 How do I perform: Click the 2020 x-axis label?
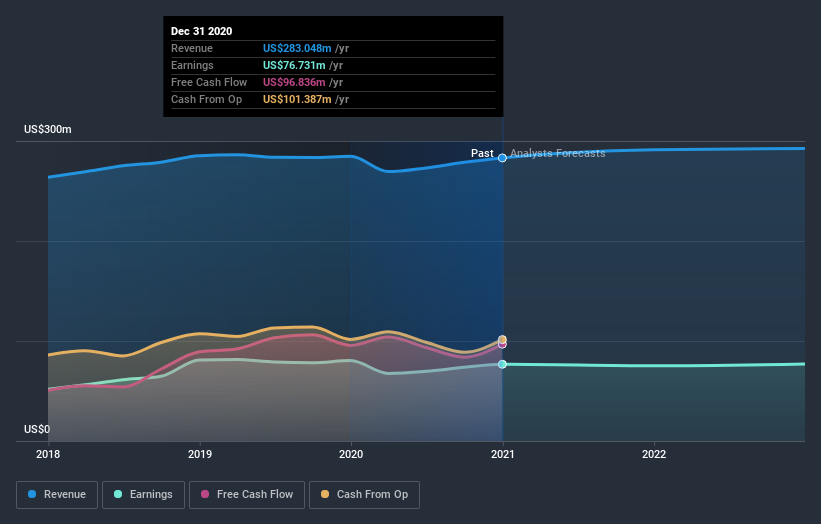click(351, 454)
